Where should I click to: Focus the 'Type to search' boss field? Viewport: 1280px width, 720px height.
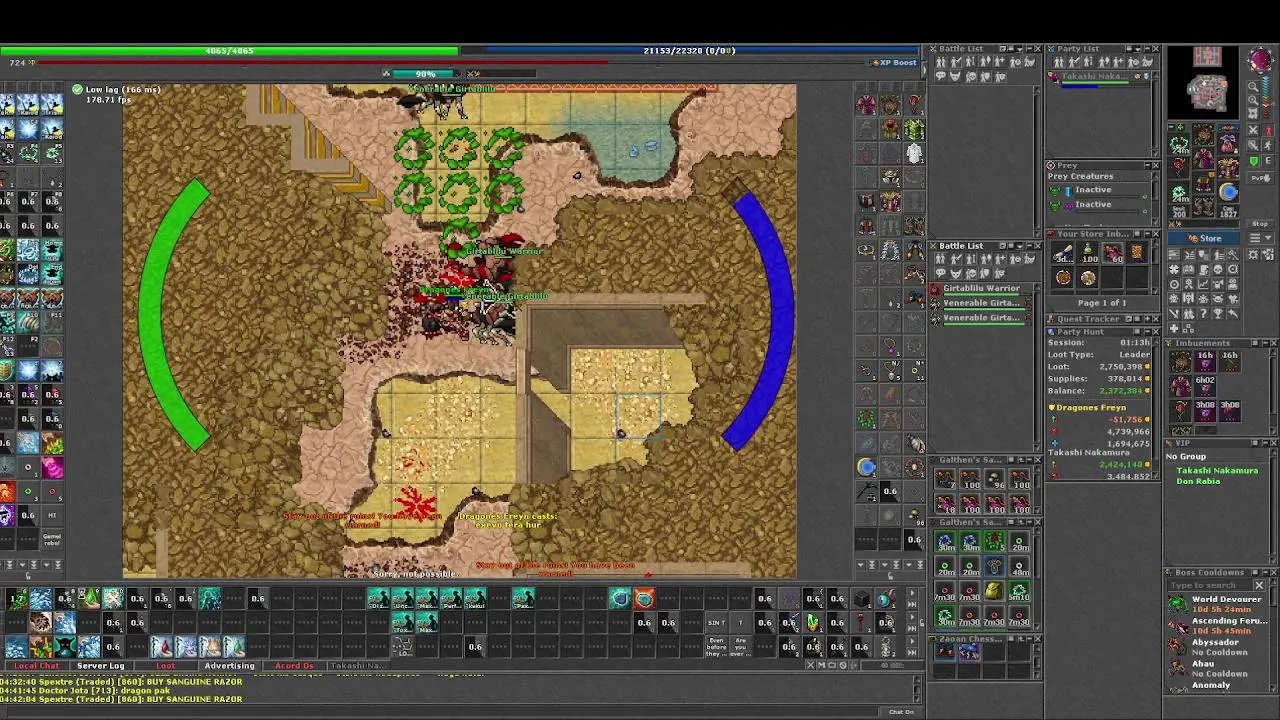click(x=1210, y=586)
